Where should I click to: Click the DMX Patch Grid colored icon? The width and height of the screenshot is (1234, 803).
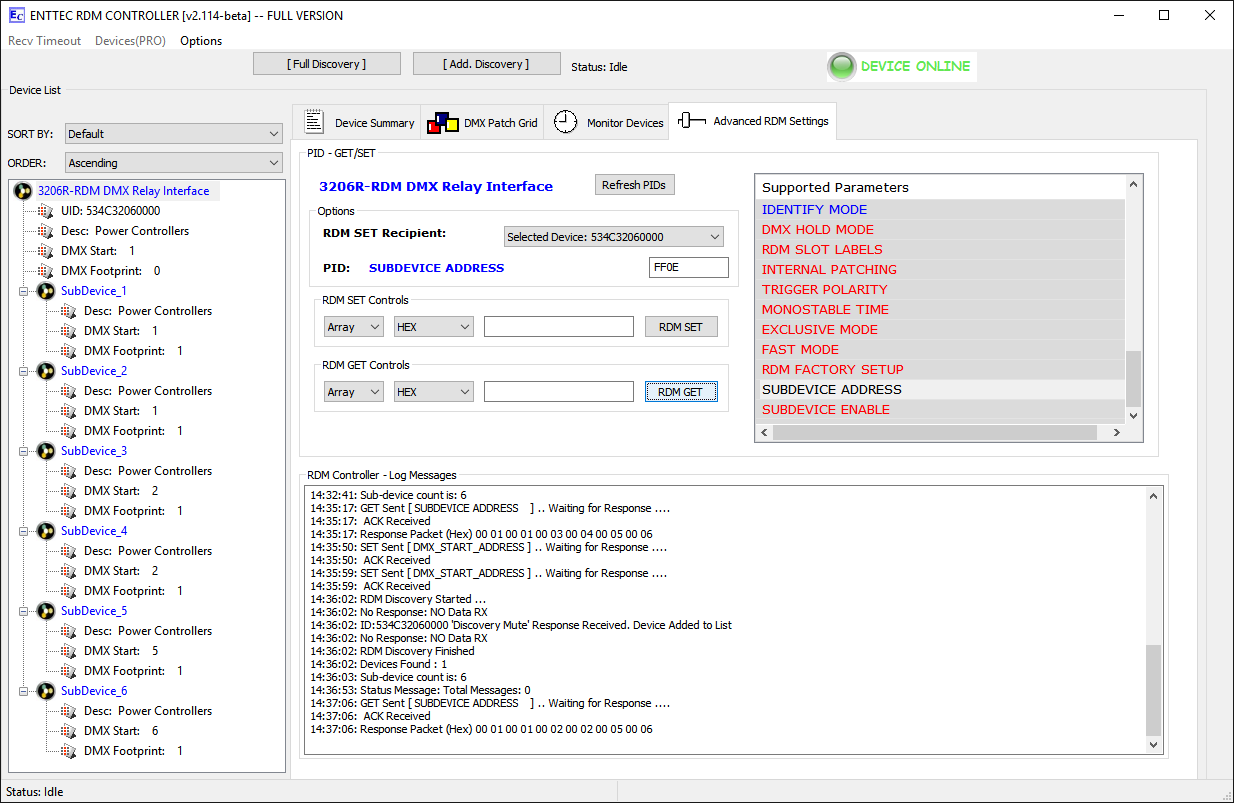[442, 123]
